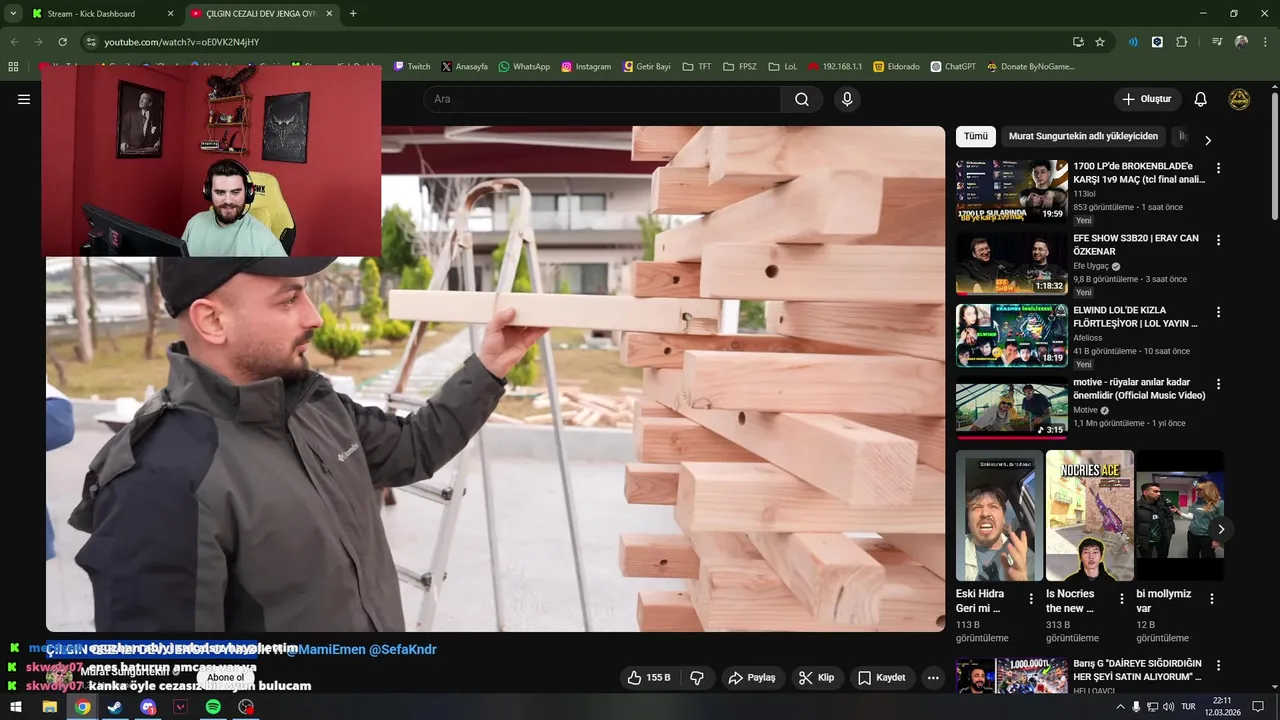Open options for Barış G DAİREYE SIĞDIRDIĞIN video
1280x720 pixels.
pos(1218,665)
